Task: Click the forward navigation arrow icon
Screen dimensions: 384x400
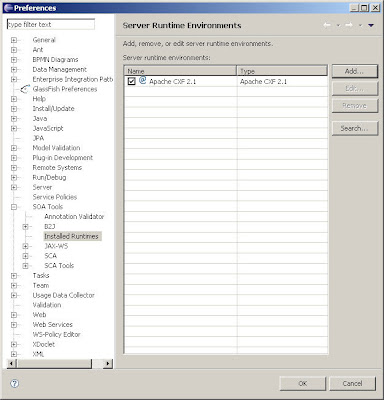Action: pos(349,25)
